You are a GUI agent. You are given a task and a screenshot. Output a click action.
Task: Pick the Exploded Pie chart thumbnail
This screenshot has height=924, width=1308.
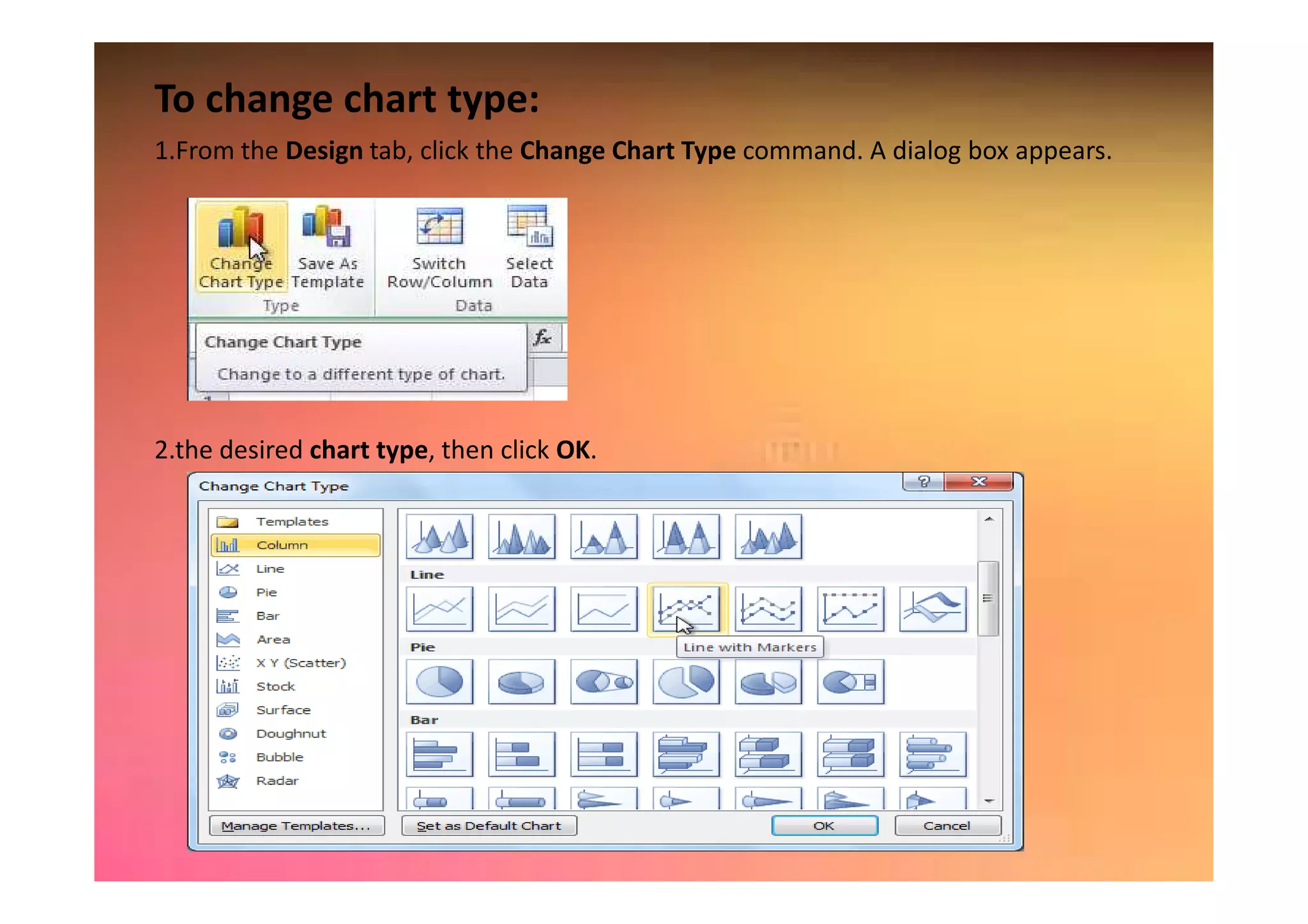[x=687, y=682]
